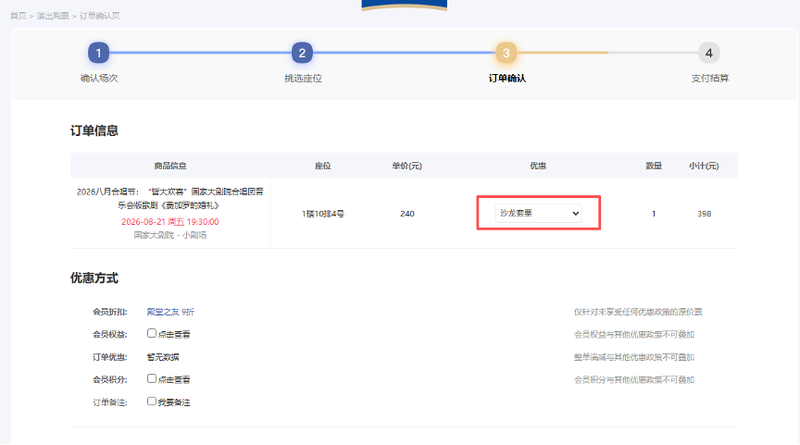
Task: Click step 4 circle 支付结算
Action: pos(709,53)
